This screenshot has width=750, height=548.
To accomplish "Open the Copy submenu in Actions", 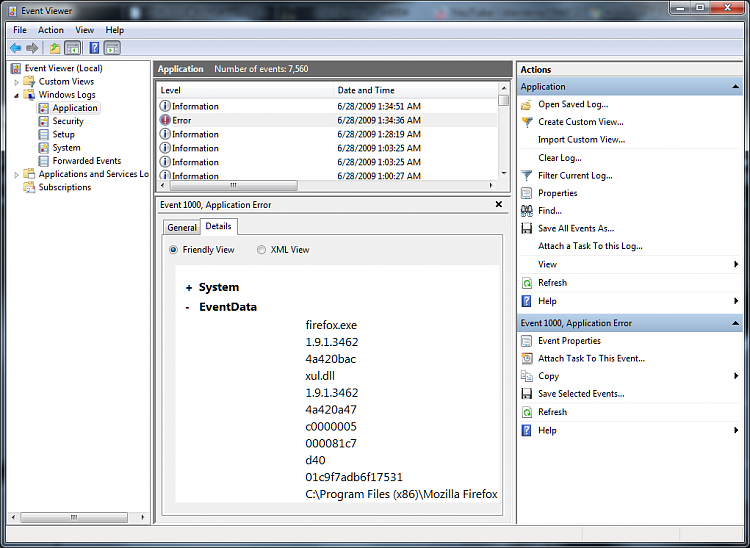I will coord(630,376).
